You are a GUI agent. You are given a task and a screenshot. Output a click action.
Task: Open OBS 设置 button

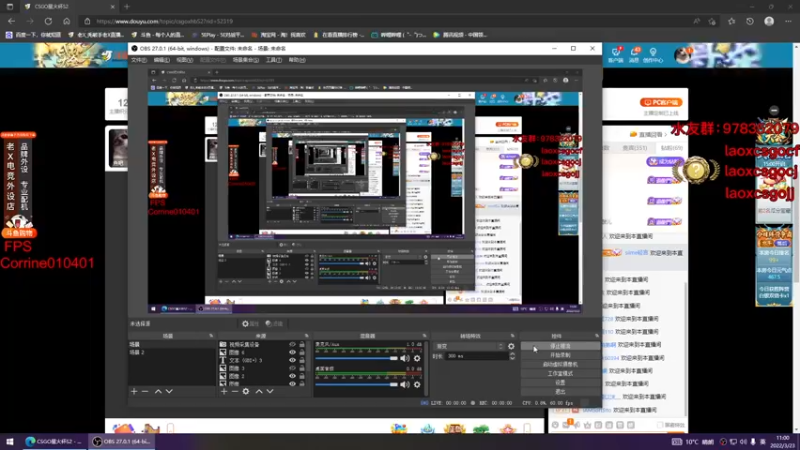[x=560, y=383]
